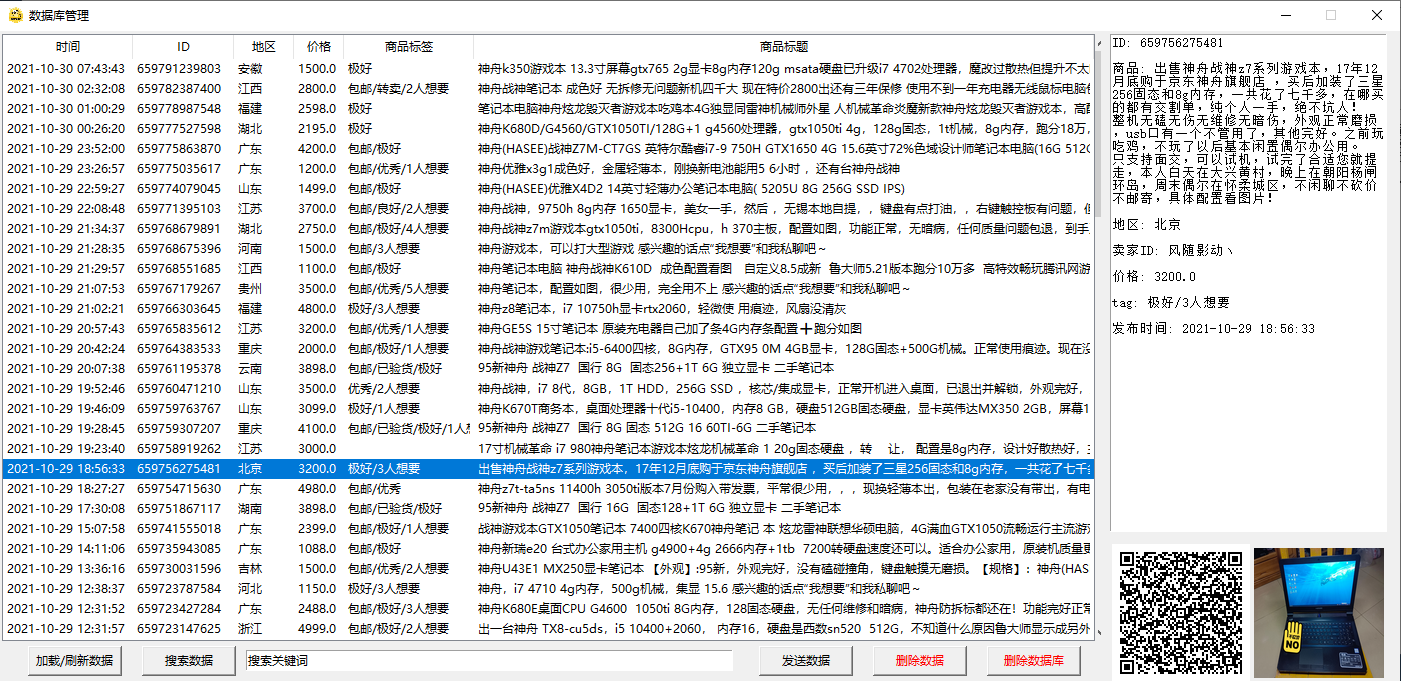Click the 价格 column header

[x=319, y=47]
